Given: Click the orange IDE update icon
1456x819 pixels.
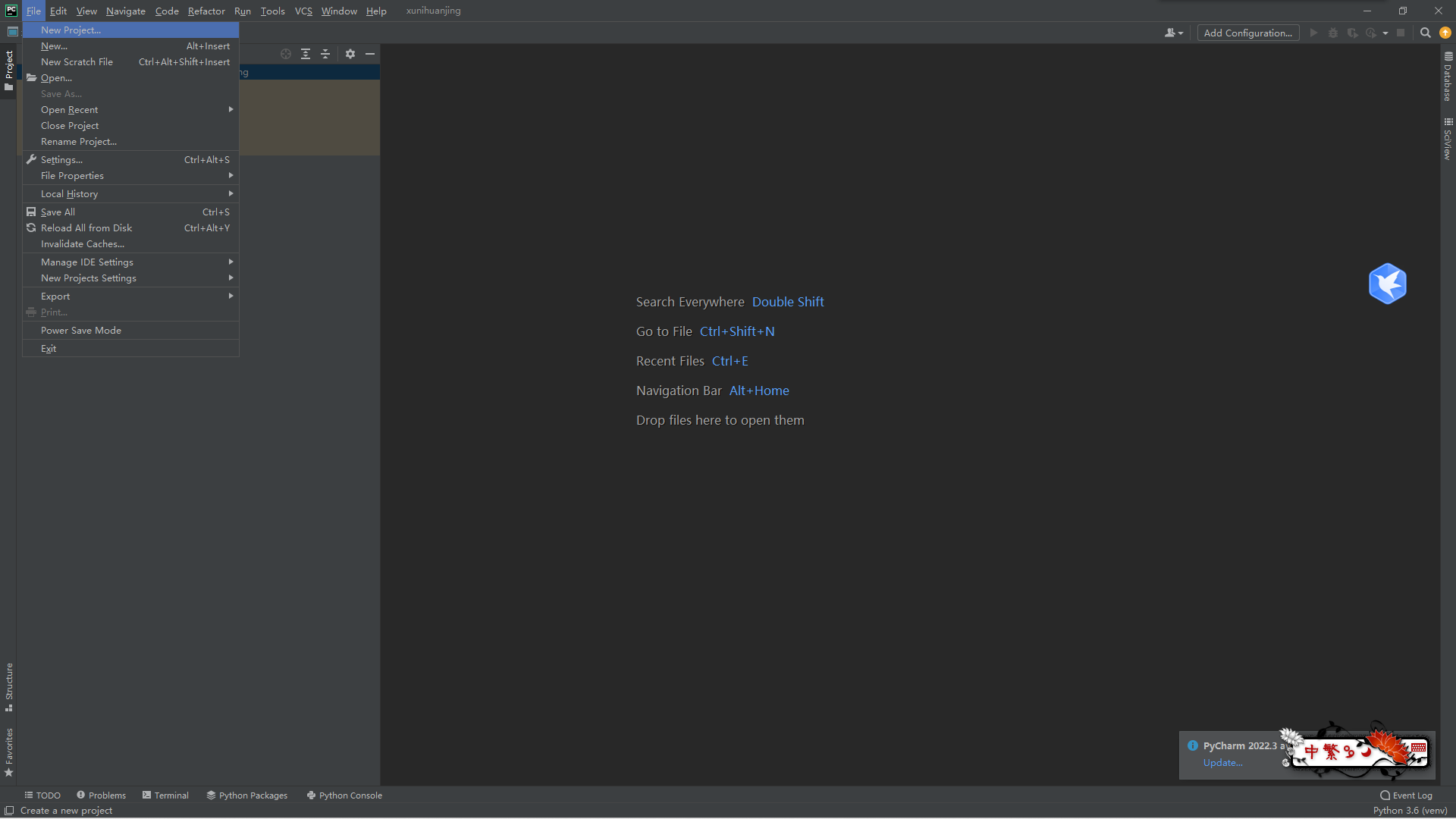Looking at the screenshot, I should click(x=1445, y=33).
